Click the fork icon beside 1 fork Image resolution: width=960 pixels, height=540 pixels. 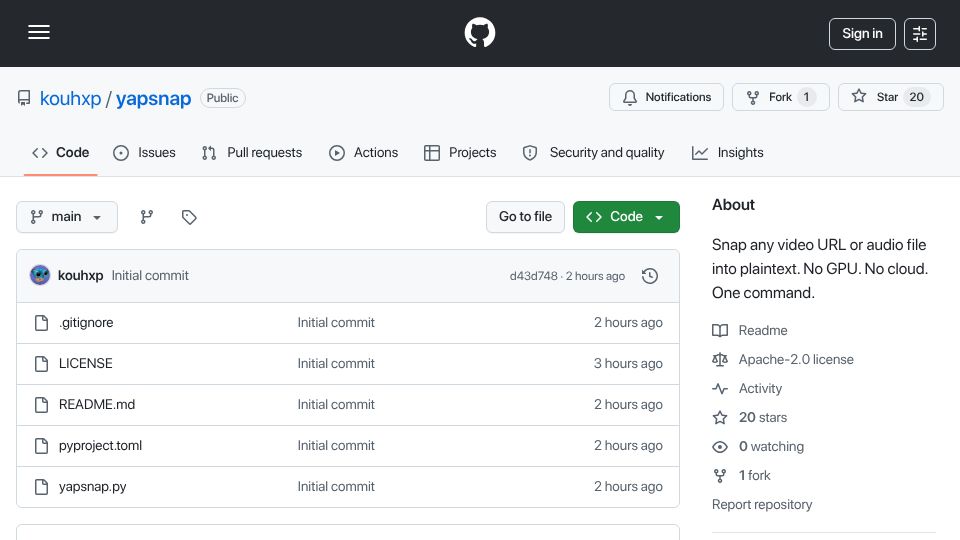(x=720, y=476)
